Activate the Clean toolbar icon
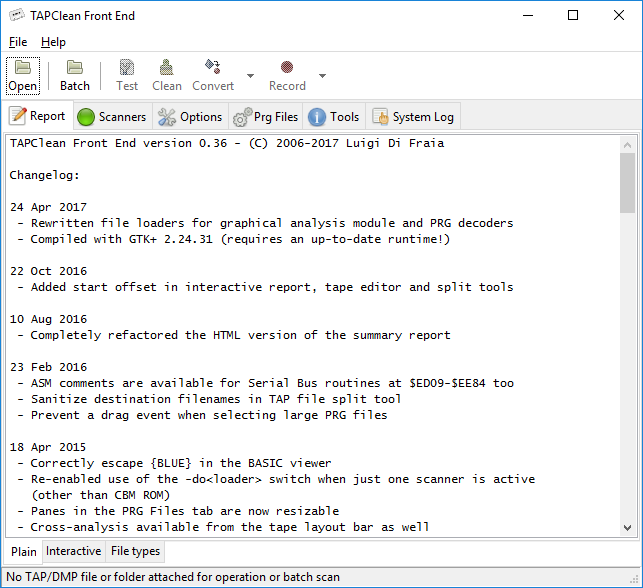 point(166,76)
